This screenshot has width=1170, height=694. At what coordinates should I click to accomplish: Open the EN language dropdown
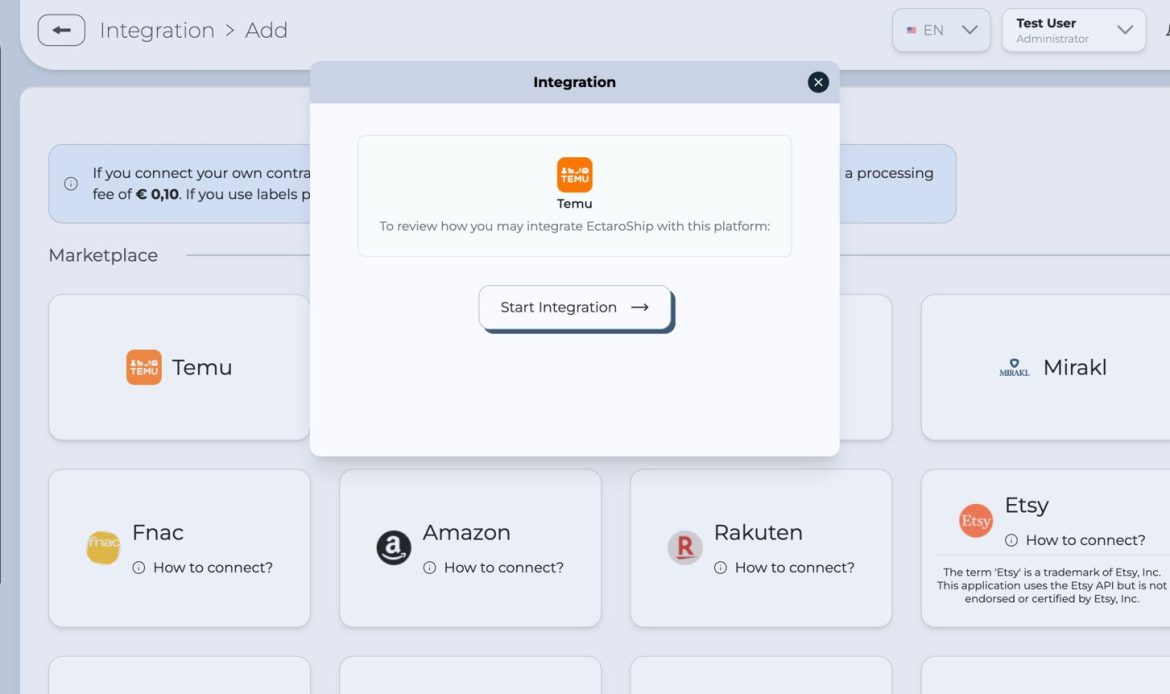click(x=940, y=30)
